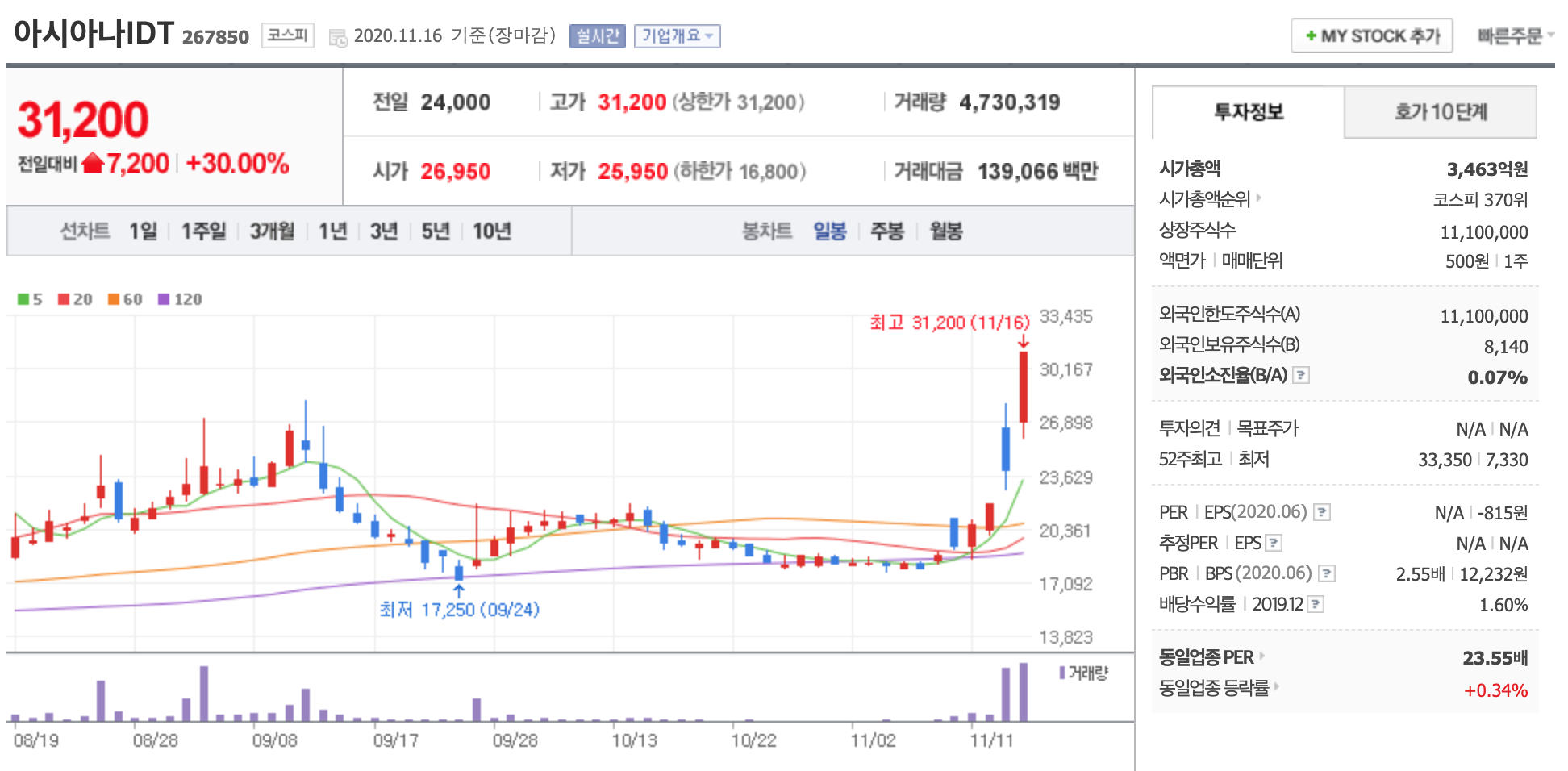Click the 시가총액순위 arrow link
Viewport: 1568px width, 771px height.
[x=1258, y=198]
